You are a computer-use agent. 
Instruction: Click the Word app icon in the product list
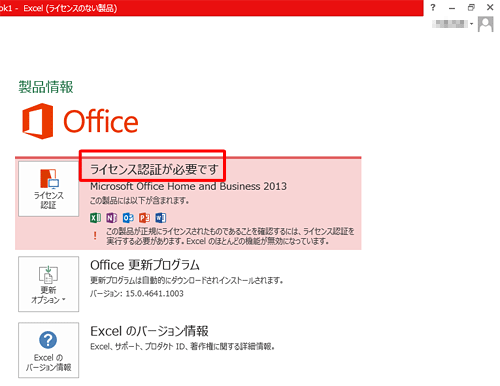[x=161, y=218]
